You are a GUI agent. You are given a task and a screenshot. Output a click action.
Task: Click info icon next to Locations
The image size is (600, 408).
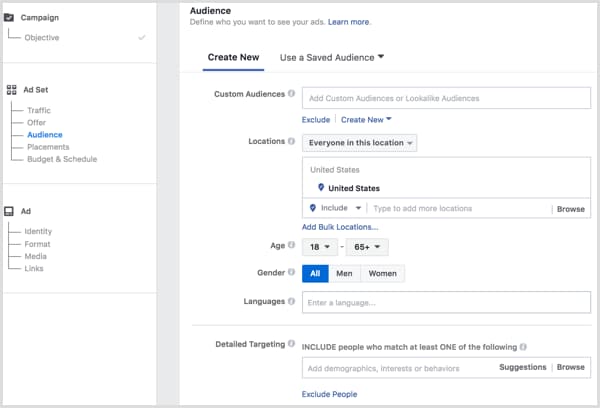coord(292,142)
